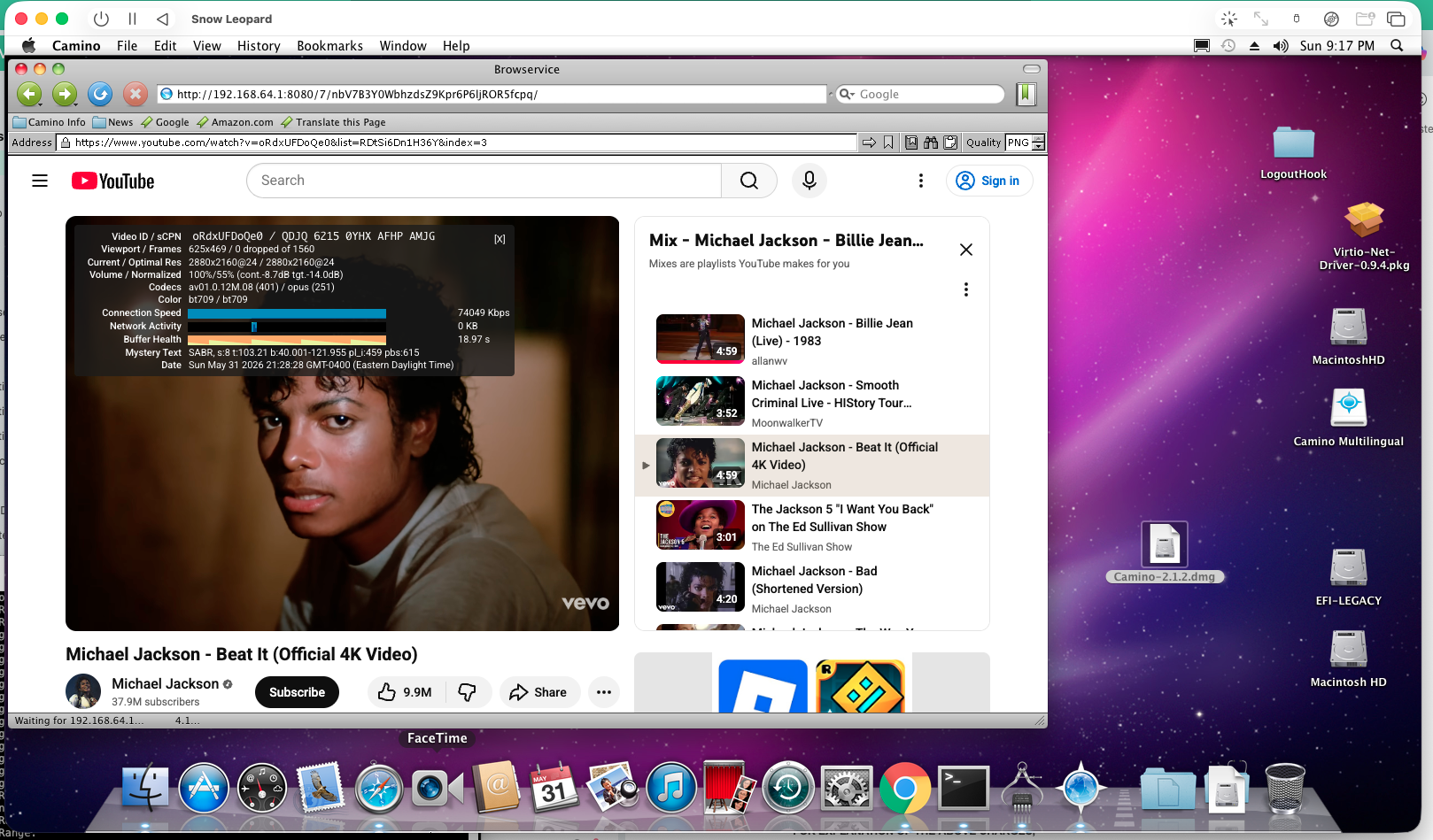This screenshot has height=840, width=1433.
Task: Click the Browservice clipboard icon
Action: (950, 143)
